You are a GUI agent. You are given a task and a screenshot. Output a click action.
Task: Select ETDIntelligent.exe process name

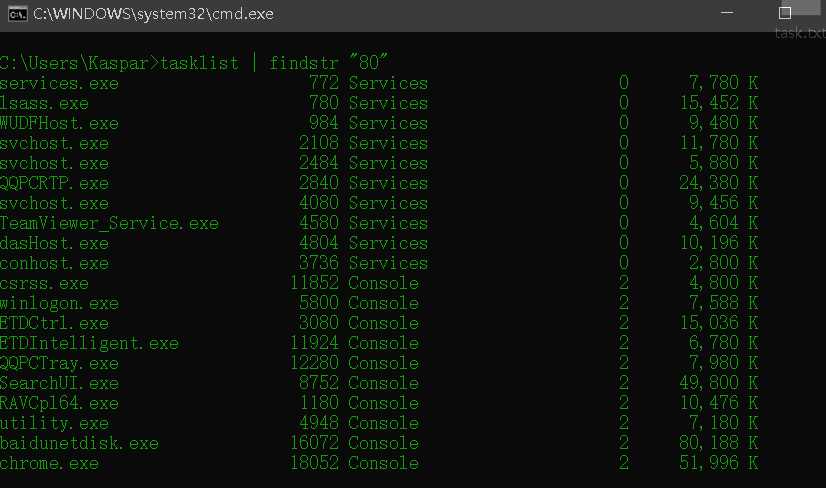(90, 344)
